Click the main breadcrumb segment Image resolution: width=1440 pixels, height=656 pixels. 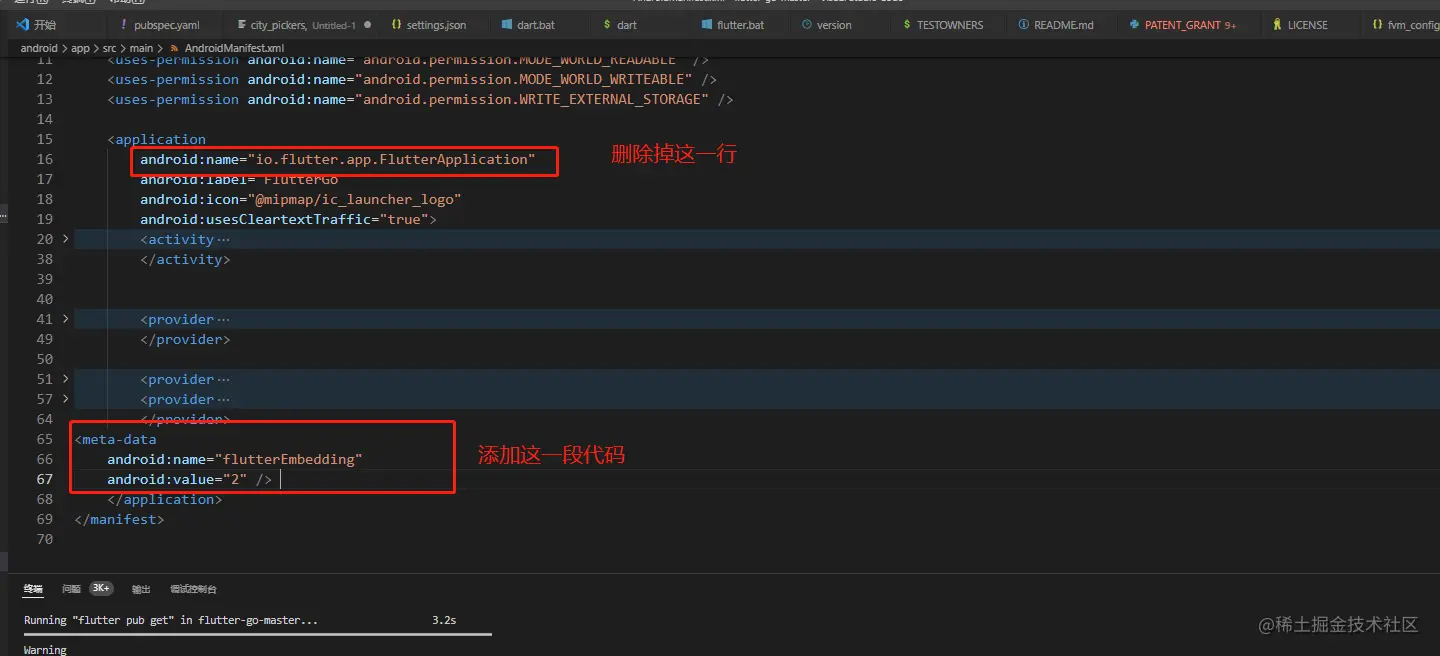141,48
